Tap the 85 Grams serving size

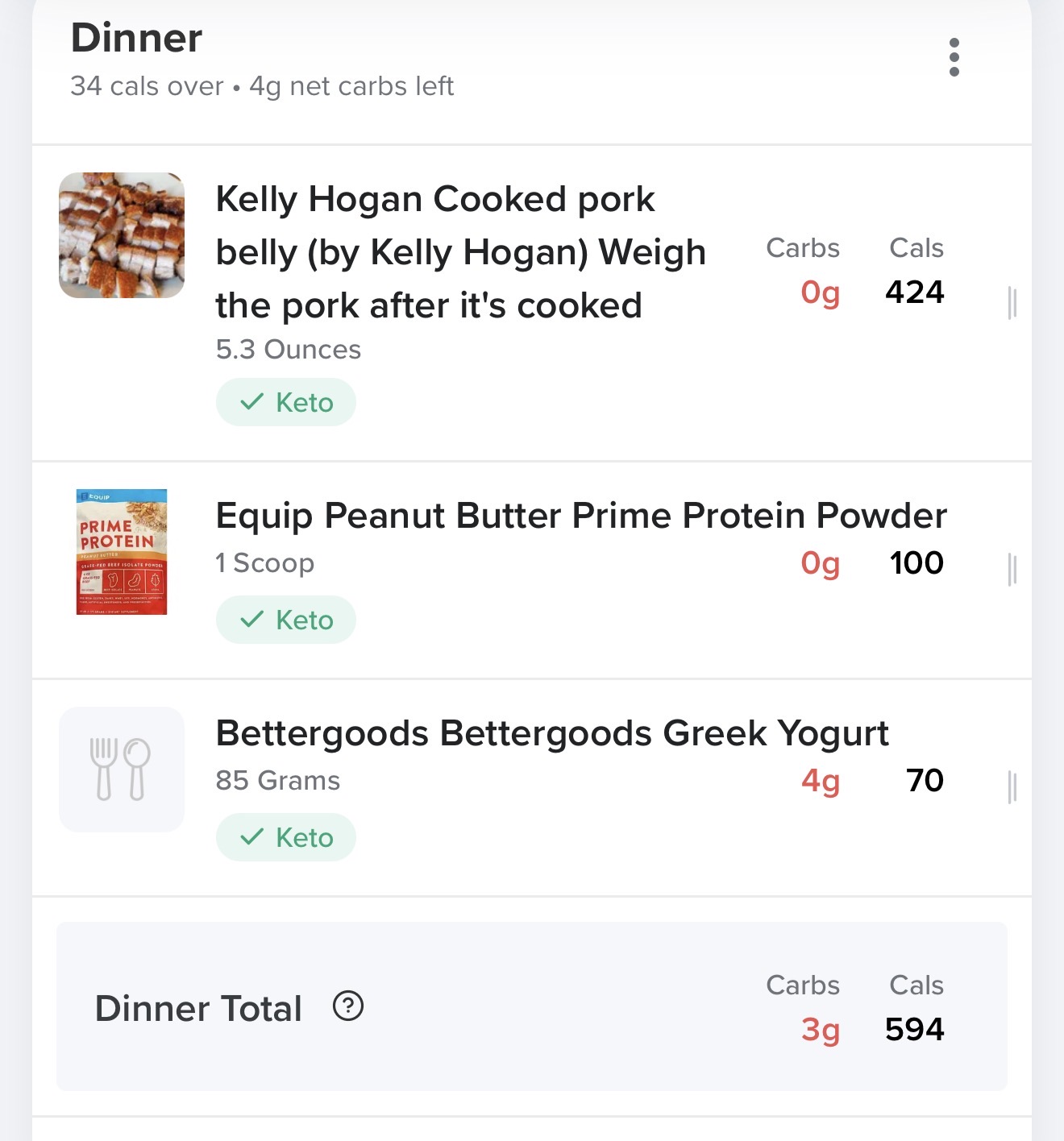coord(278,781)
